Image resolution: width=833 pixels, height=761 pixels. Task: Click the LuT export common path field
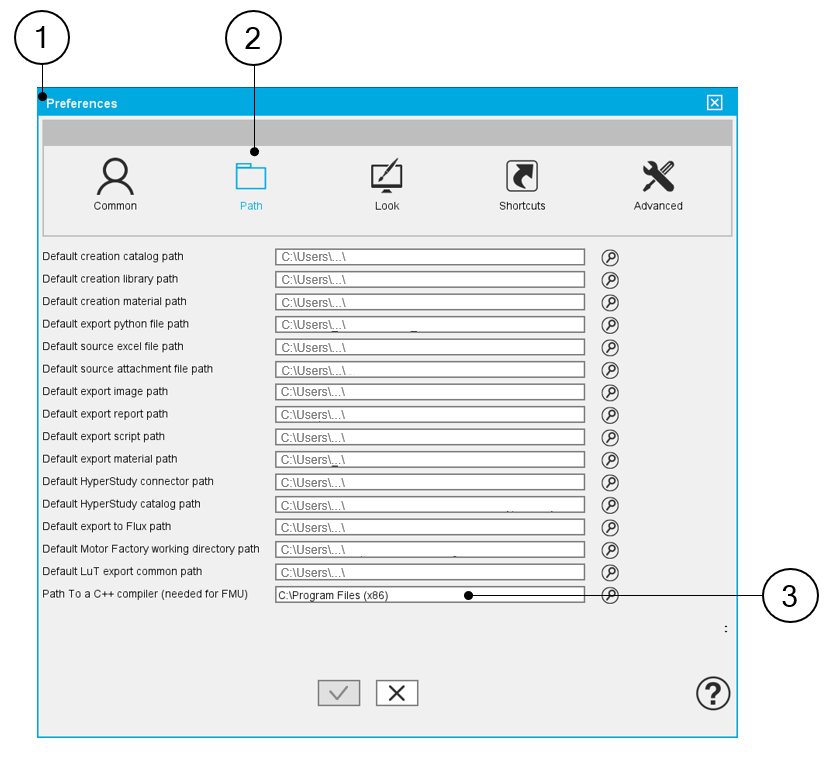pyautogui.click(x=430, y=572)
